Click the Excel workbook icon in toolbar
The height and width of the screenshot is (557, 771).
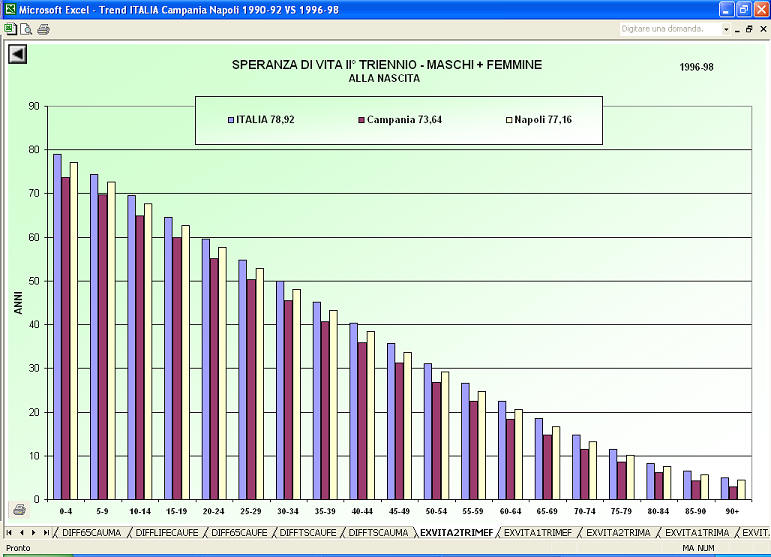tap(10, 29)
